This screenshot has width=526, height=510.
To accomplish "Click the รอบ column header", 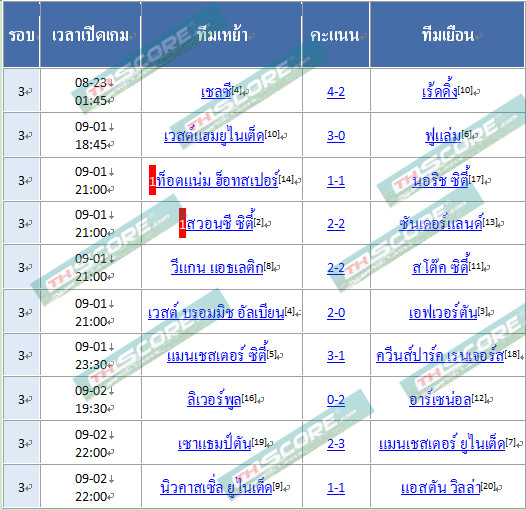I will point(21,34).
